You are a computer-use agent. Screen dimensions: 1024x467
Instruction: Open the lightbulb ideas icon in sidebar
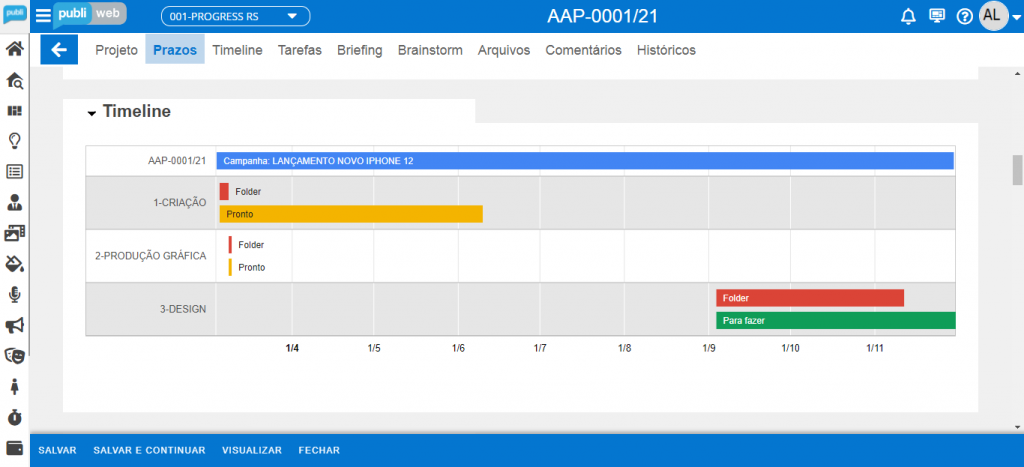[14, 141]
